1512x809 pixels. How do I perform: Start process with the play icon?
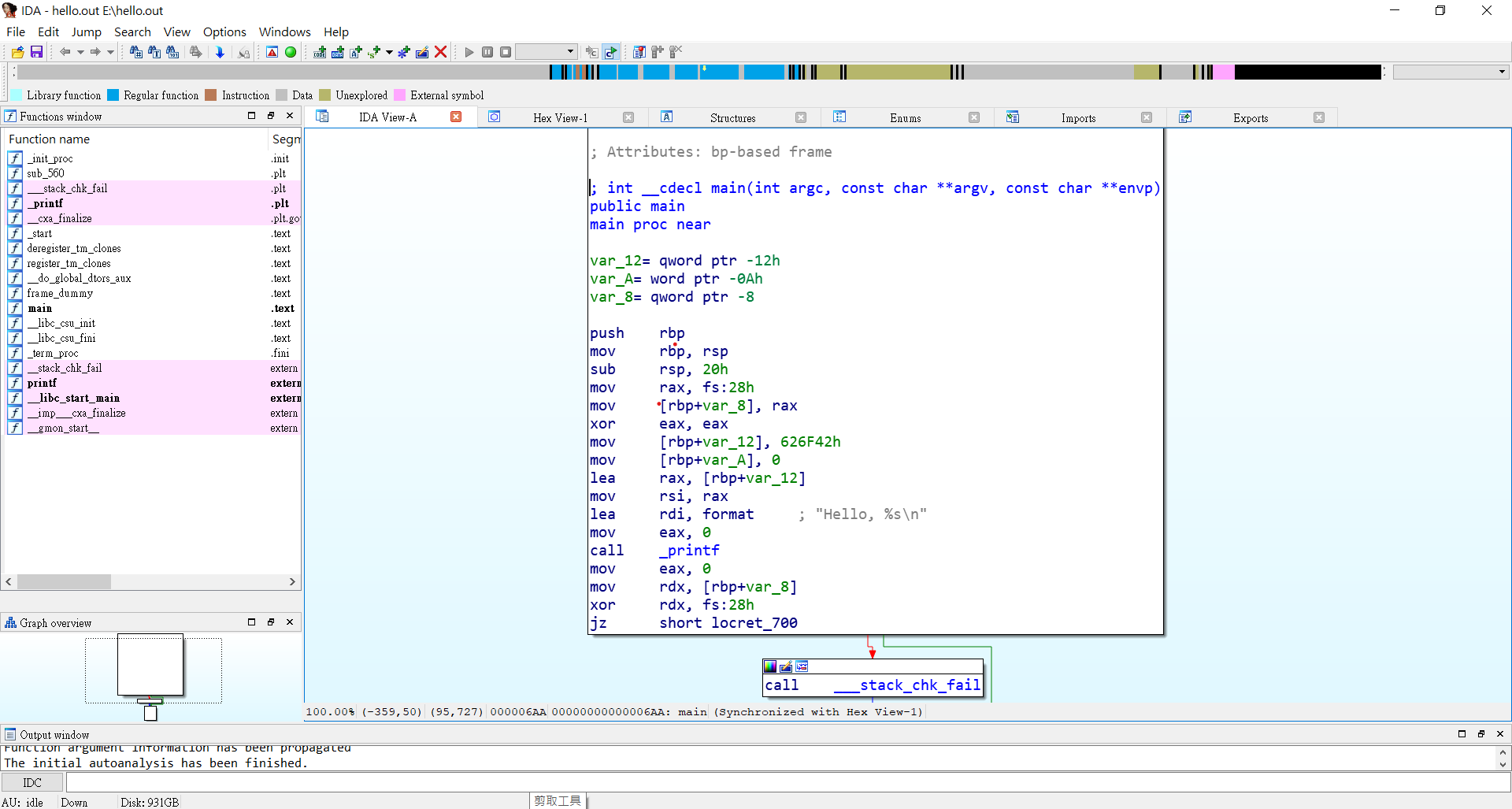(469, 52)
